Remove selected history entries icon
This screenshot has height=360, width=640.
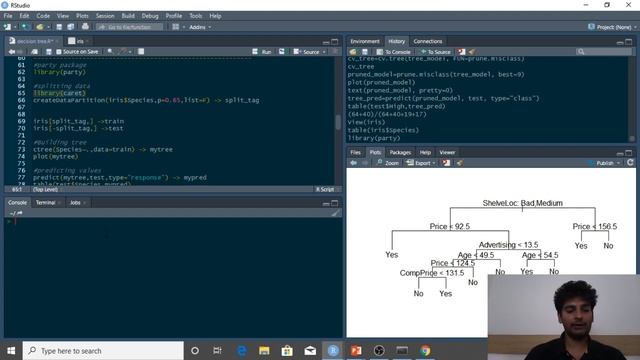click(462, 52)
